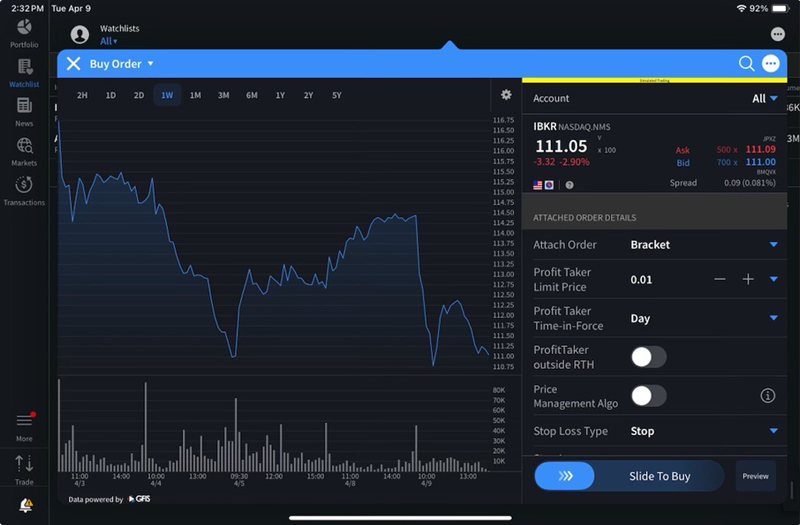
Task: Select the 1M chart range tab
Action: click(x=195, y=95)
